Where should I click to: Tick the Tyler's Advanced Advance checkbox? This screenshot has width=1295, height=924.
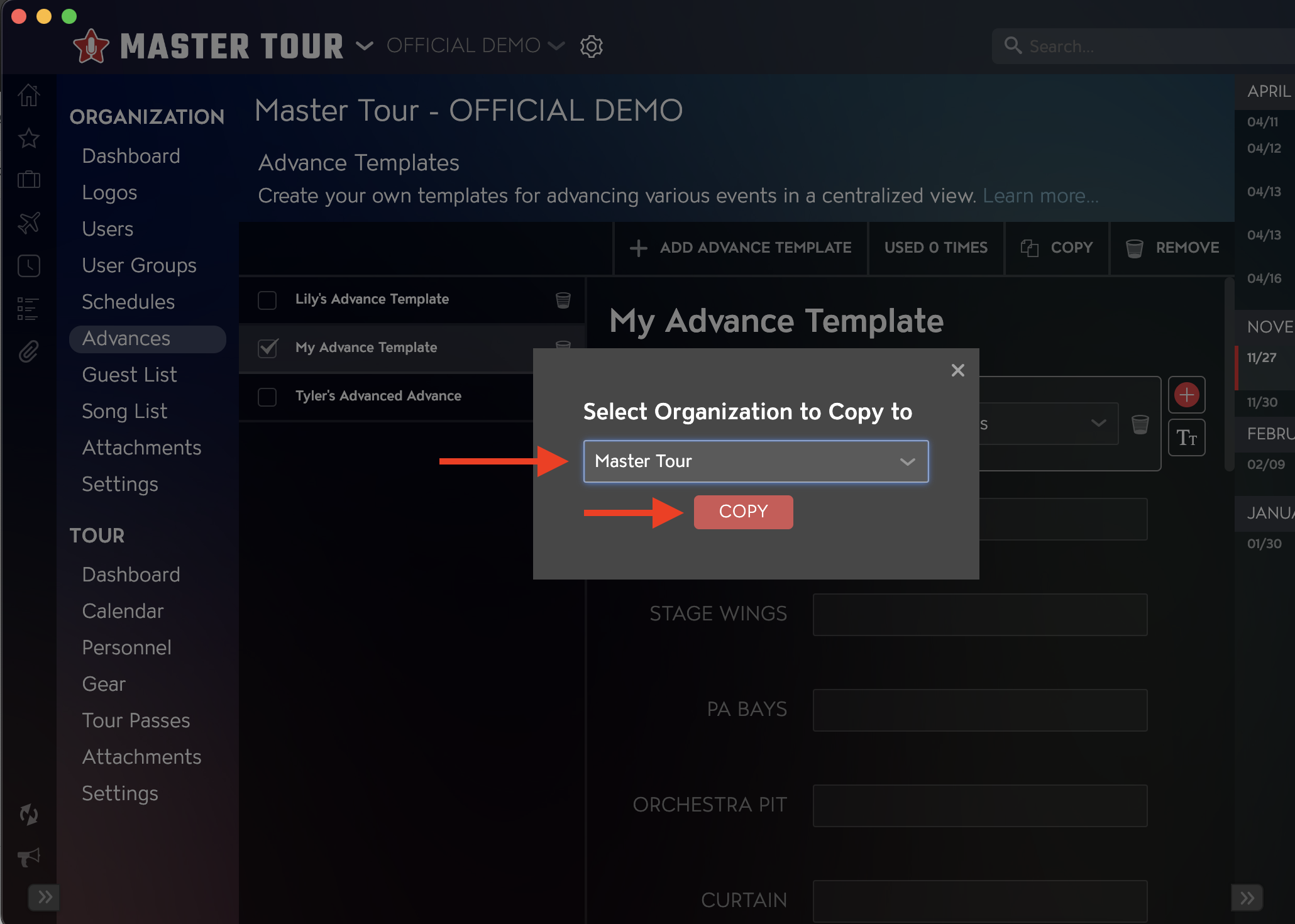pos(267,397)
